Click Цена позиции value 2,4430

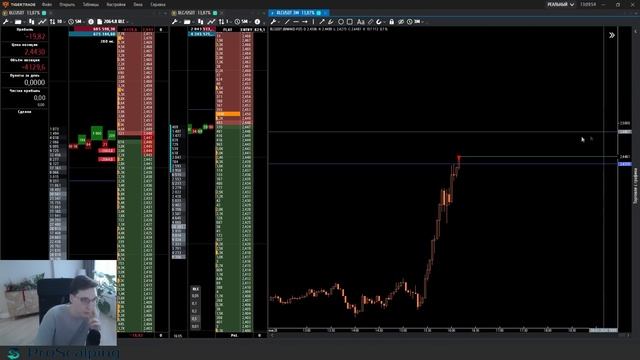(35, 52)
